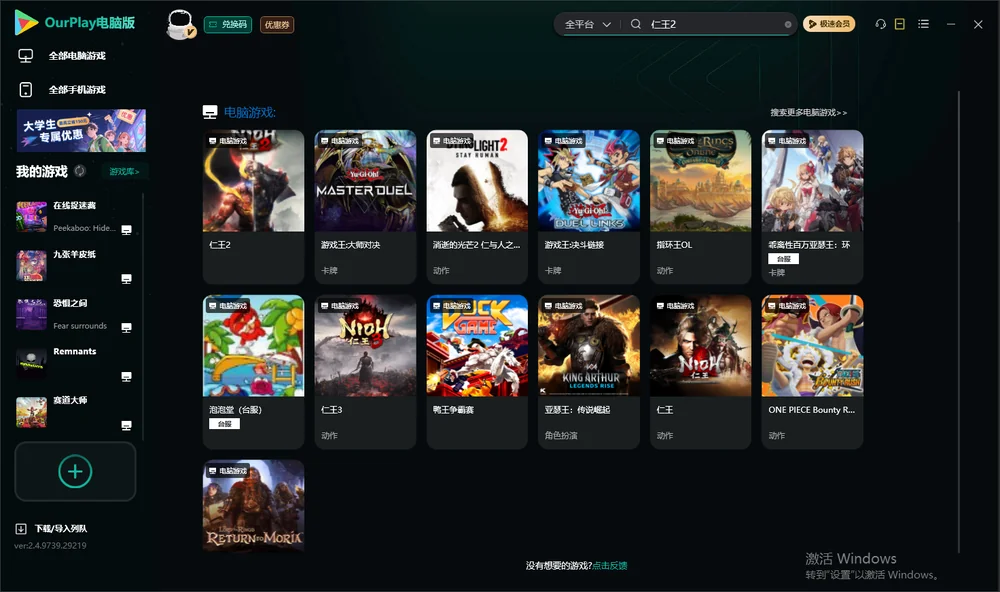Screen dimensions: 1000x592
Task: Open 游戏库 library link
Action: point(124,171)
